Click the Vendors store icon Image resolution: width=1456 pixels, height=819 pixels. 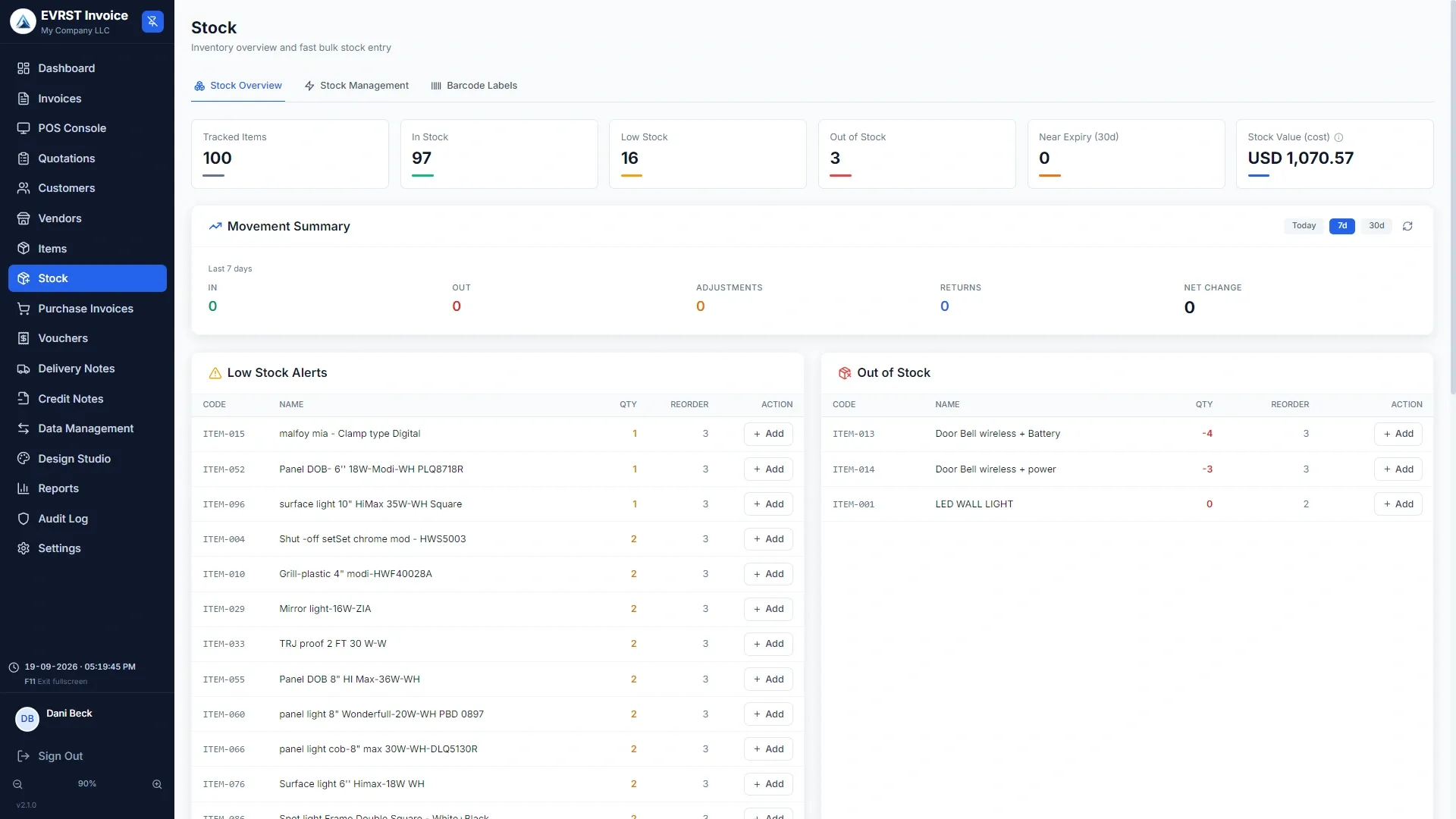click(24, 218)
